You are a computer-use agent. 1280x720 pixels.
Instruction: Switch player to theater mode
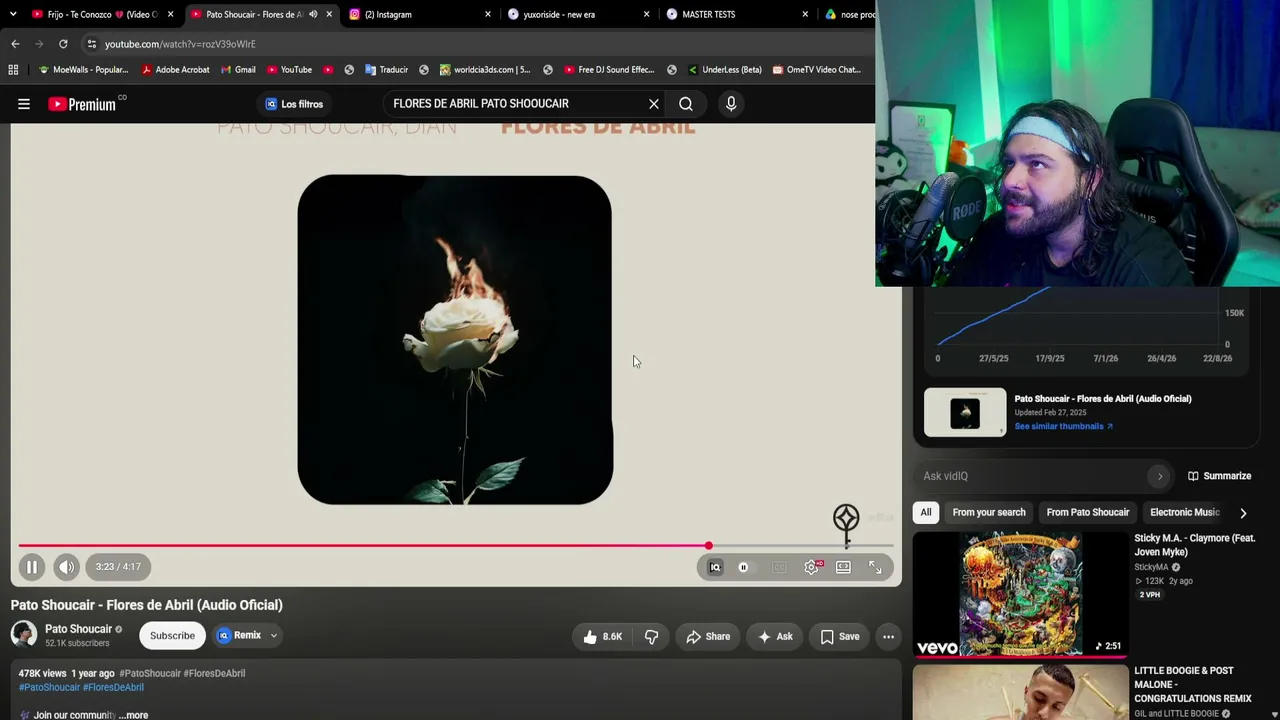tap(844, 567)
